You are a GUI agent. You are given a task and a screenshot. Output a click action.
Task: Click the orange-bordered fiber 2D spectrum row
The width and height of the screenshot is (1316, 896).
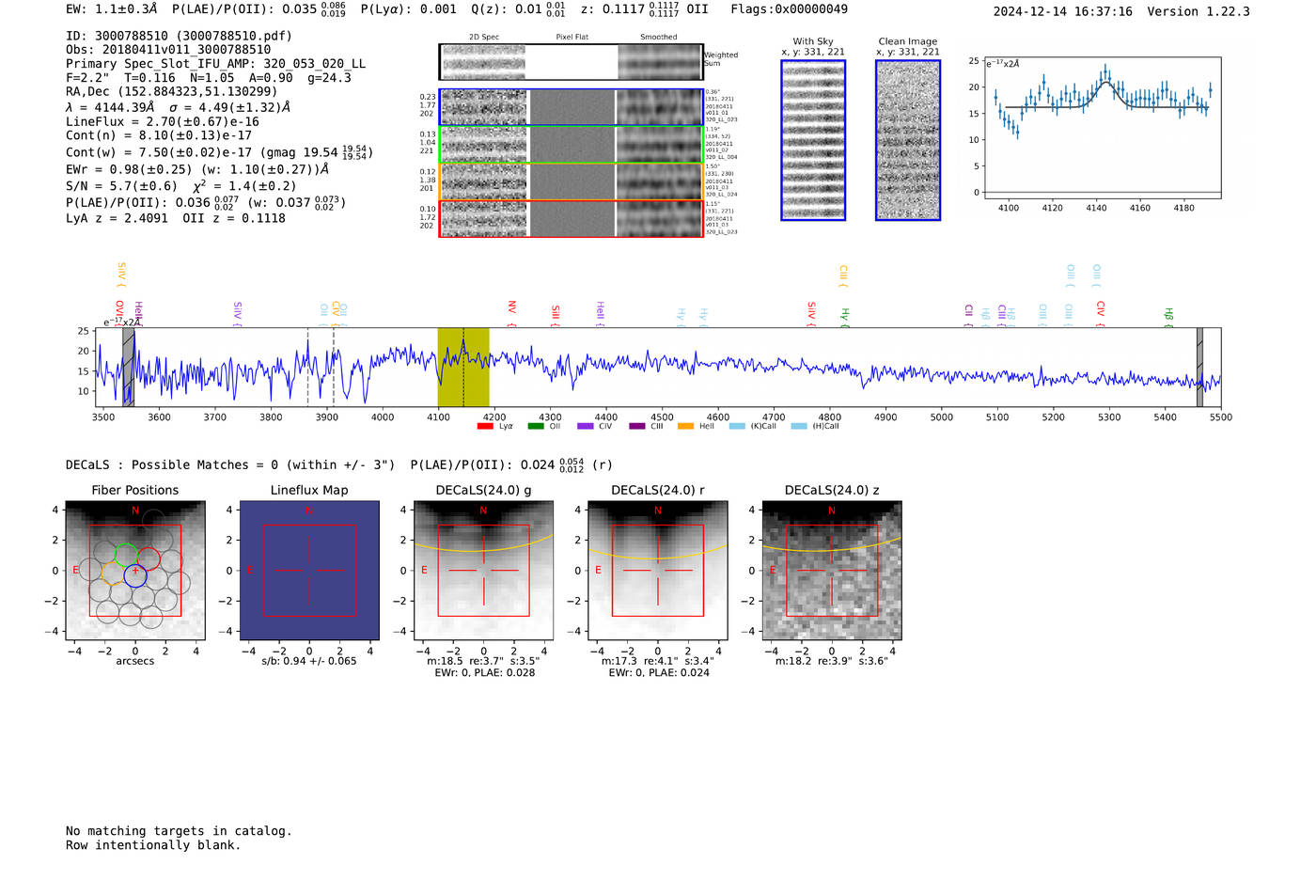coord(571,181)
